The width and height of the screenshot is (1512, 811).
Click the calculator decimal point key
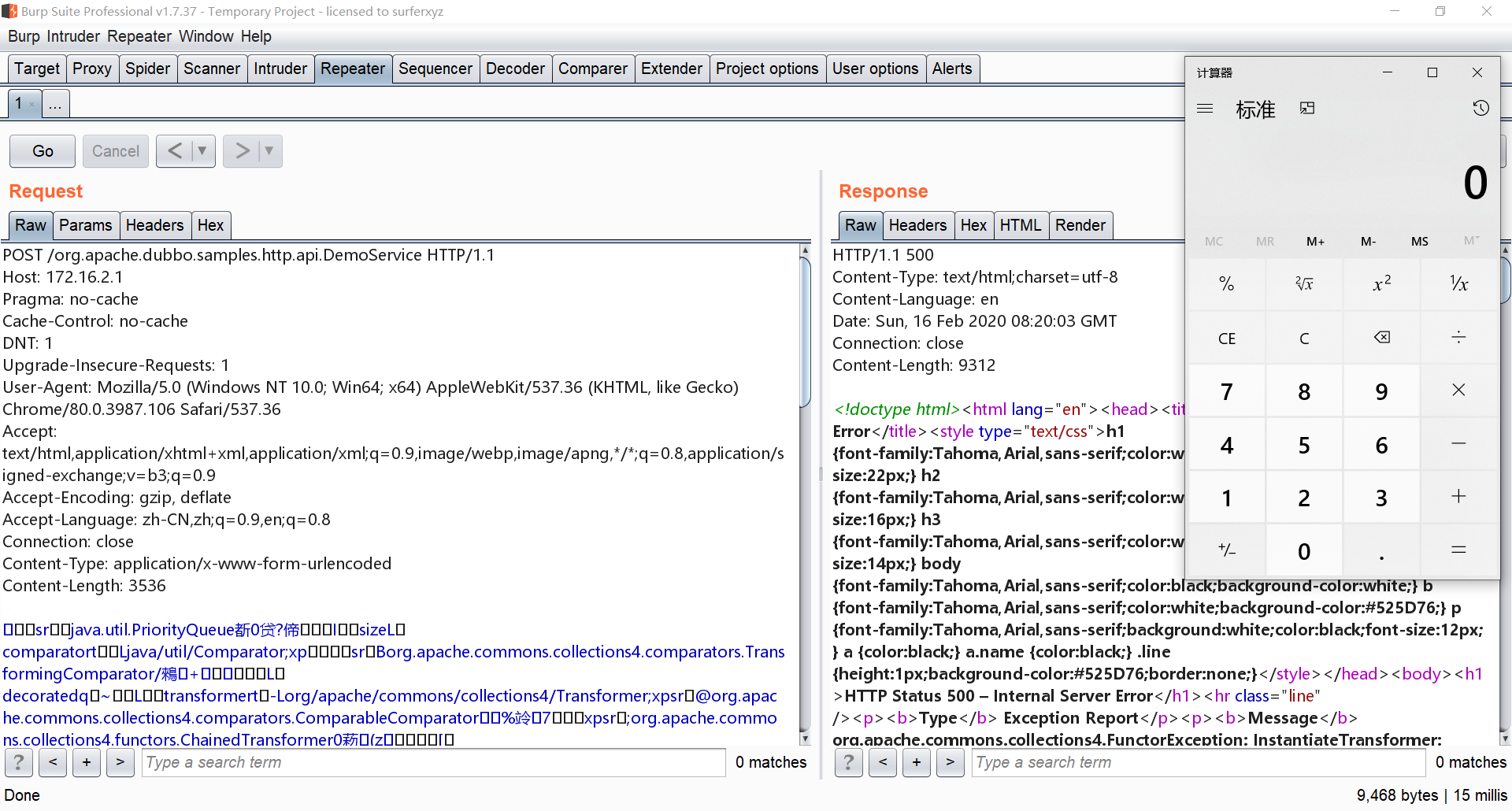(1381, 550)
